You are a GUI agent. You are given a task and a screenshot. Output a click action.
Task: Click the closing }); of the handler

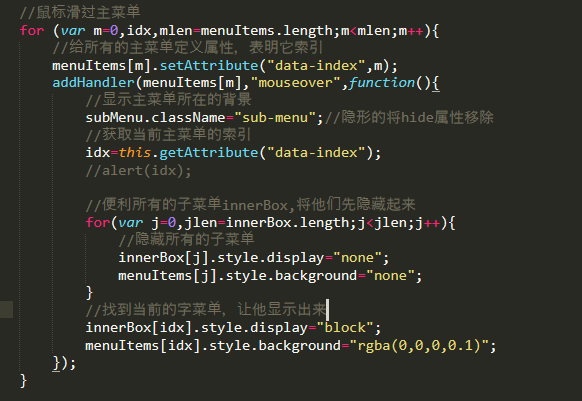point(65,363)
